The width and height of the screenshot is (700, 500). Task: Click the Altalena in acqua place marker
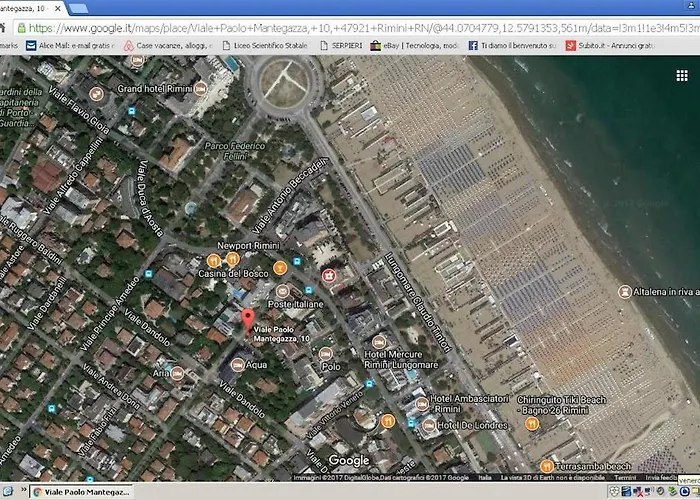coord(623,292)
